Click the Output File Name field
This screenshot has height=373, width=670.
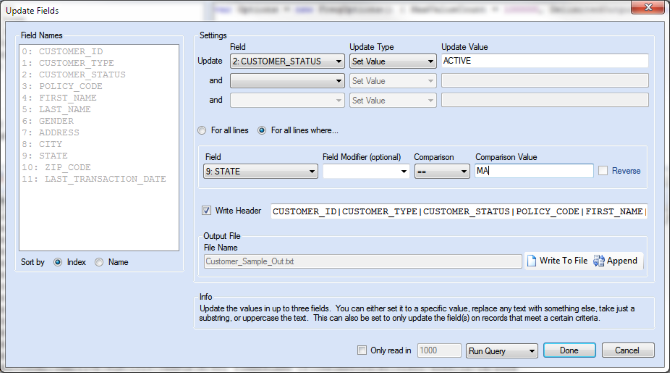[363, 261]
